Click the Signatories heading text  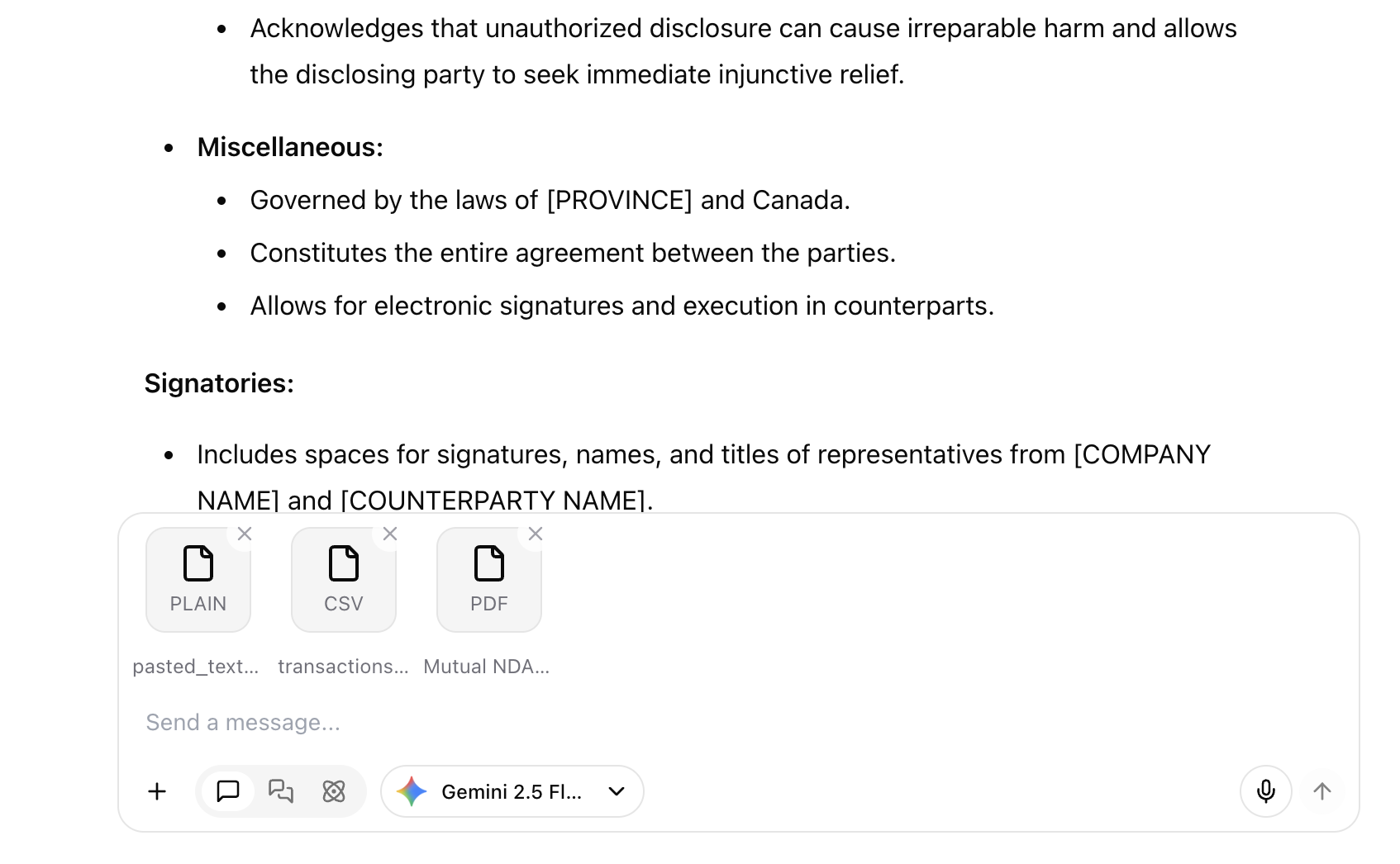pyautogui.click(x=219, y=383)
